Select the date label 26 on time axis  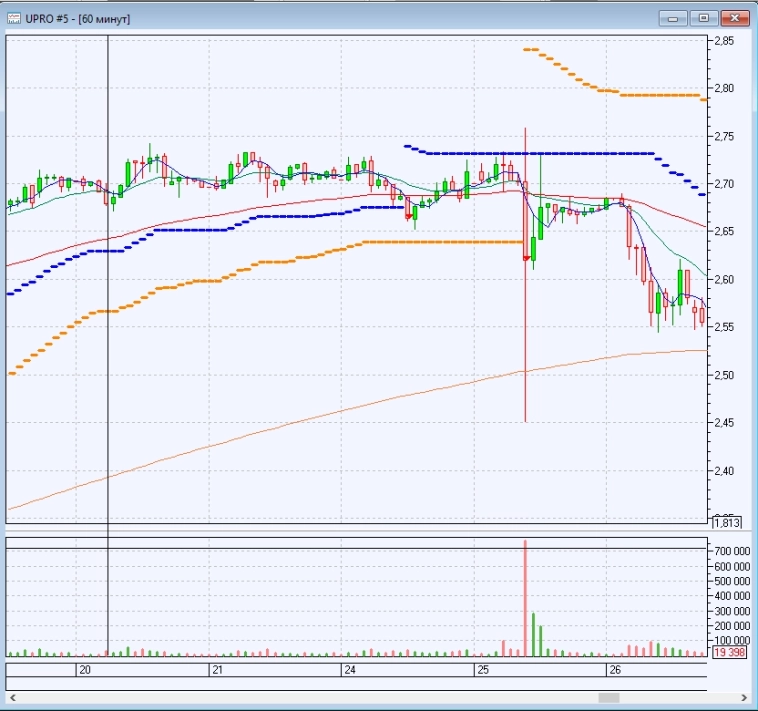coord(614,670)
